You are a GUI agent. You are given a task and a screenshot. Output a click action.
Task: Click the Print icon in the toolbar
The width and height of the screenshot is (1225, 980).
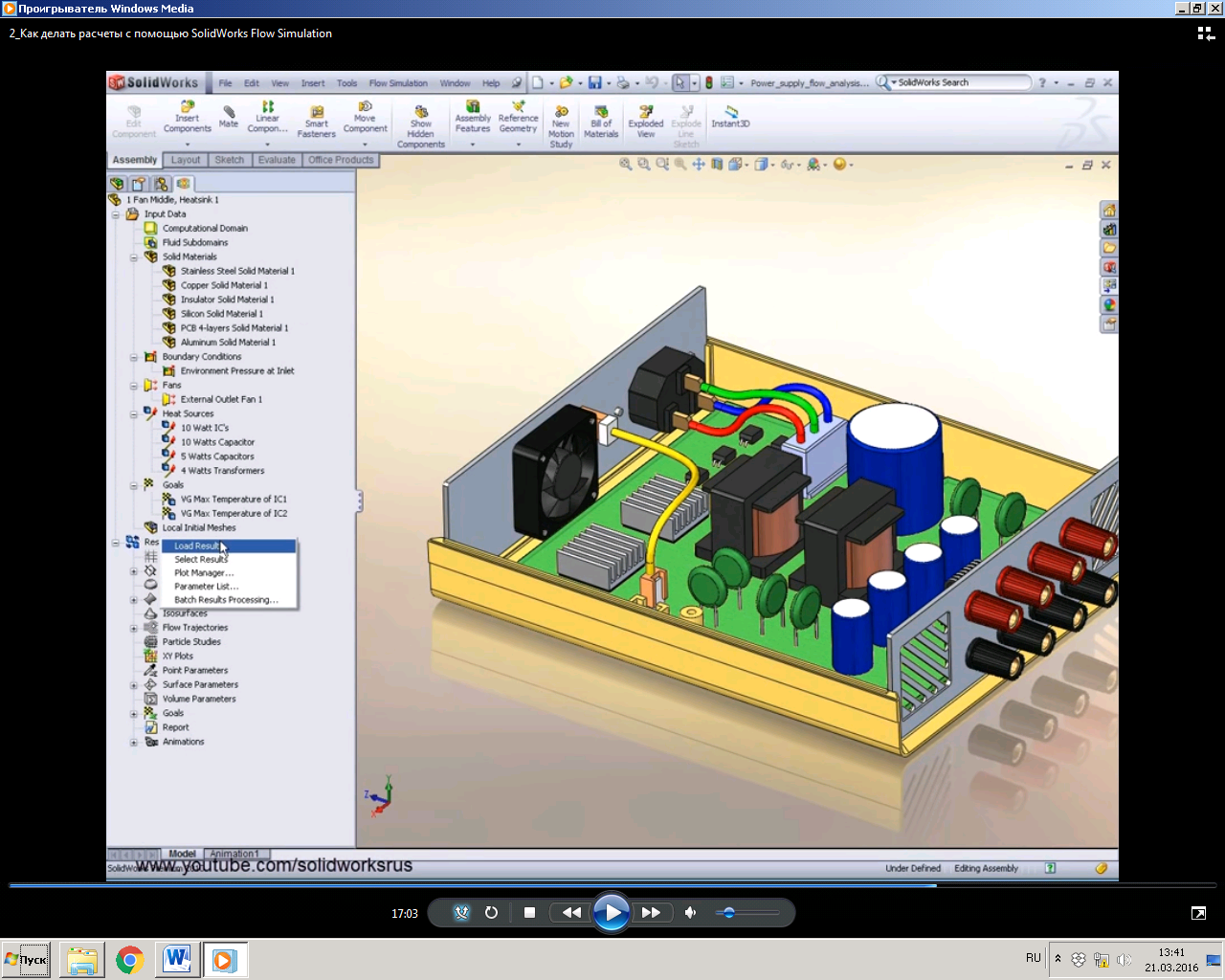[623, 83]
